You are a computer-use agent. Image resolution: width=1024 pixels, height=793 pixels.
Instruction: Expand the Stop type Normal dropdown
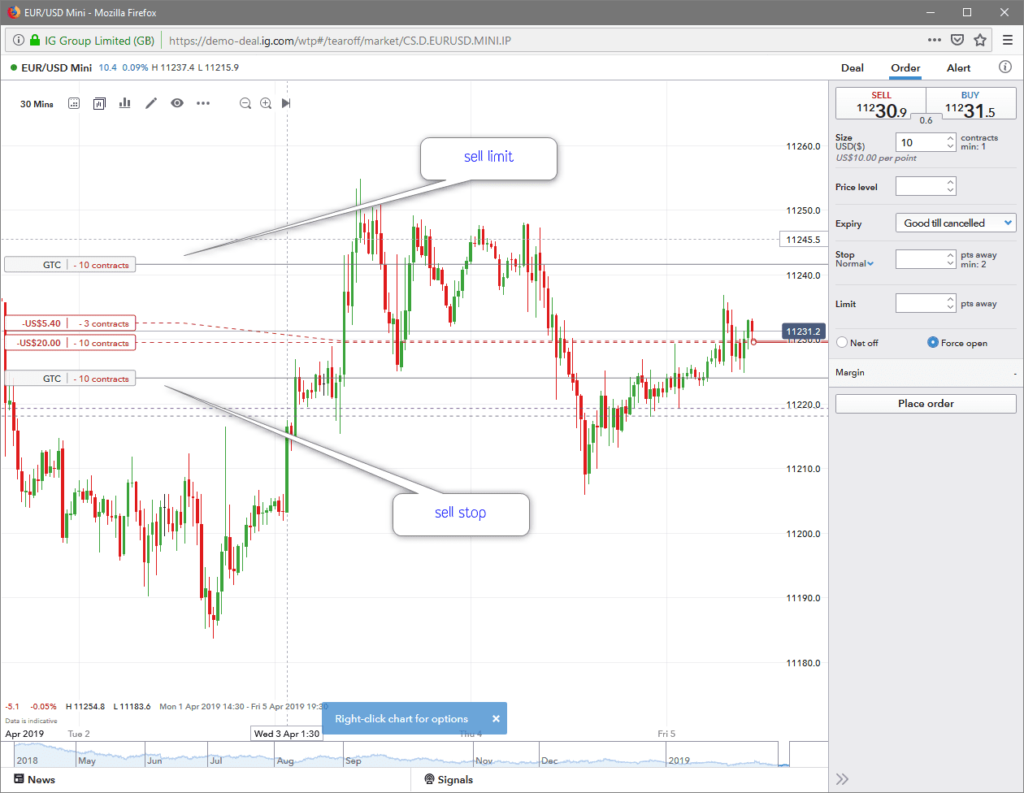pos(854,264)
